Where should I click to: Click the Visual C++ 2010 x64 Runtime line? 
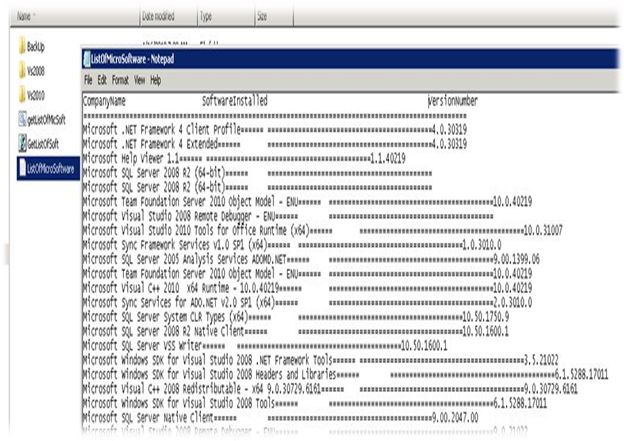point(307,288)
